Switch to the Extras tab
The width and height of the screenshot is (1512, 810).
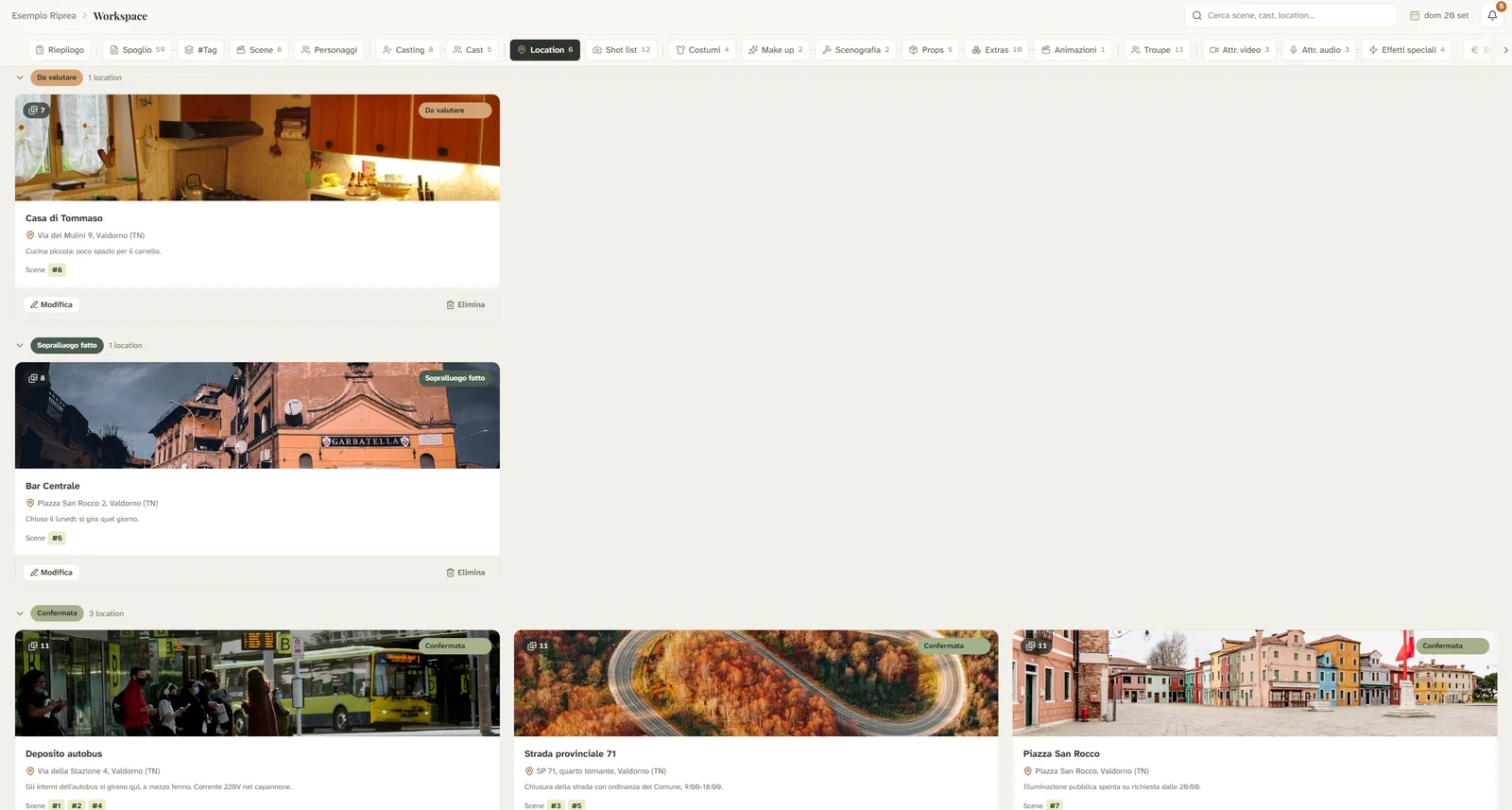coord(997,50)
